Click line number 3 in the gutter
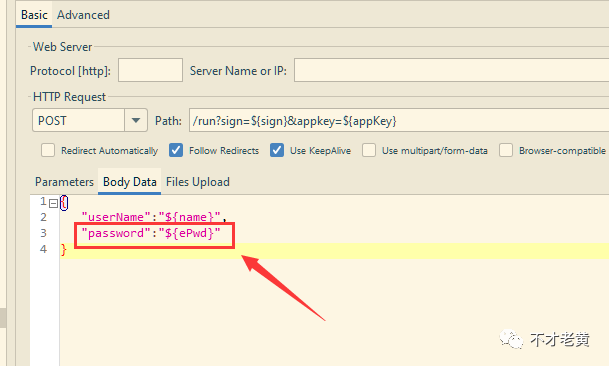Image resolution: width=609 pixels, height=366 pixels. pos(44,233)
